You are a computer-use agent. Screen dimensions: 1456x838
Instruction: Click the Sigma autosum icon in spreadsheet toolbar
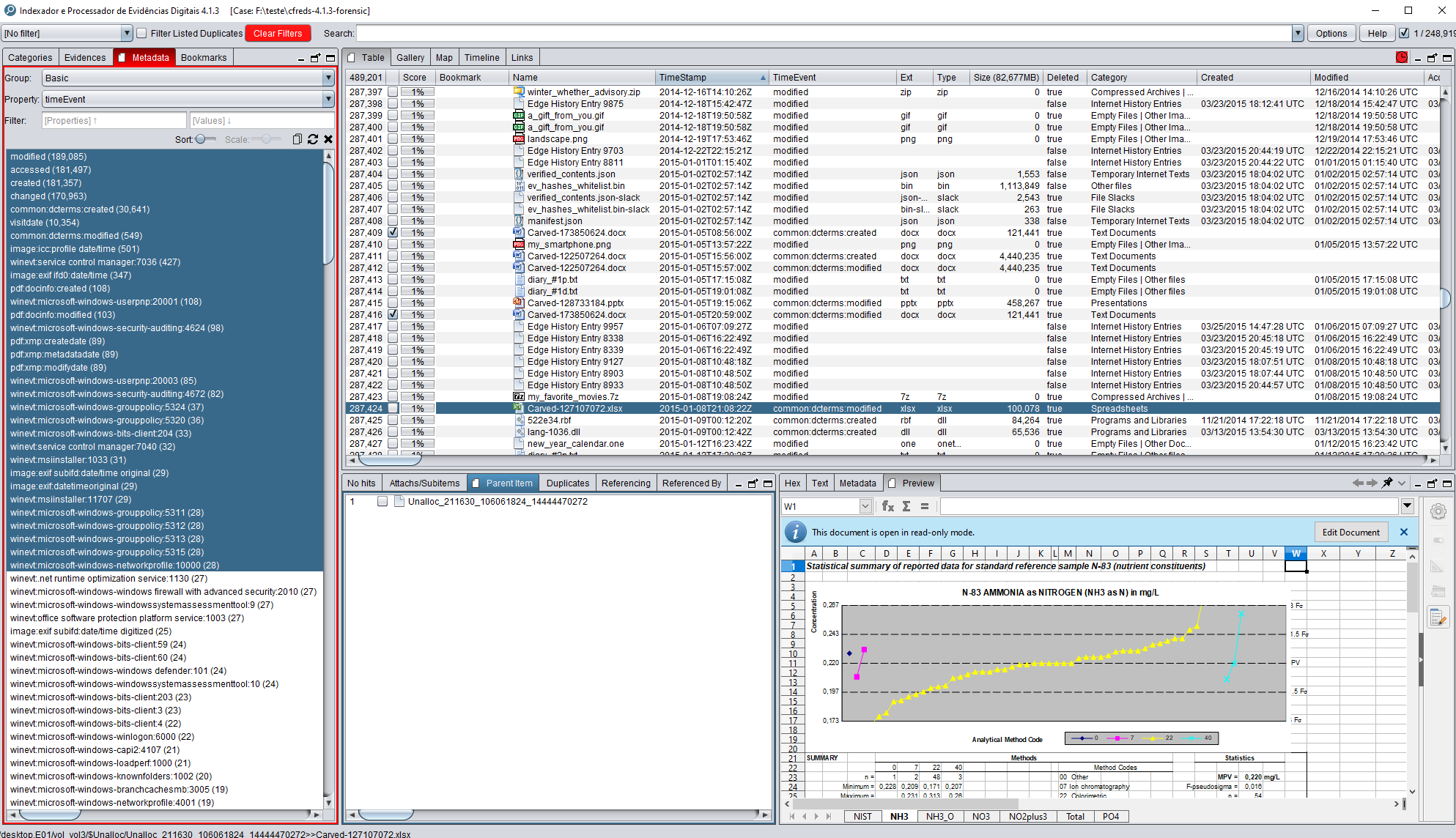[907, 505]
